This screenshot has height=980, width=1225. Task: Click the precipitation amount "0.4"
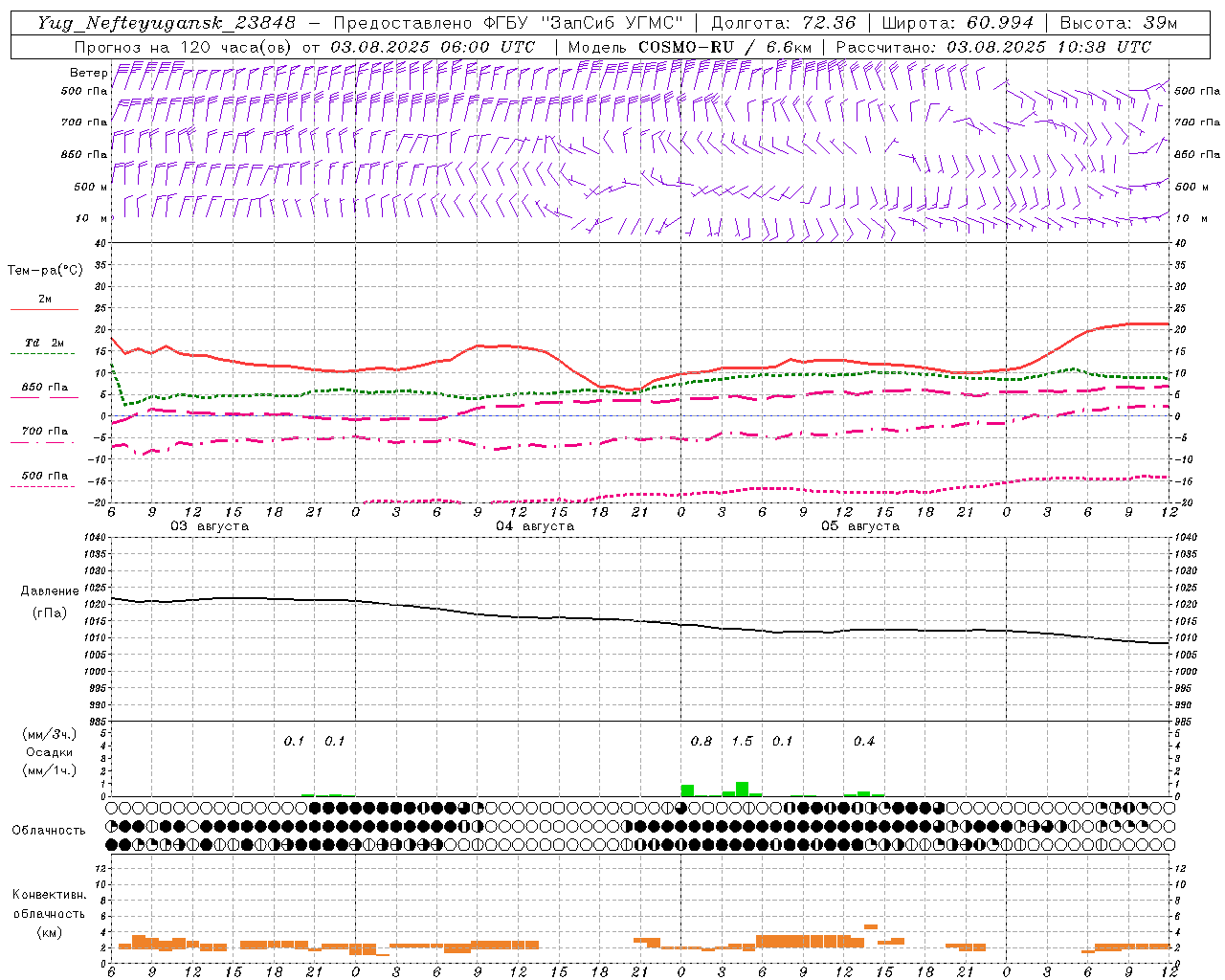(x=864, y=742)
